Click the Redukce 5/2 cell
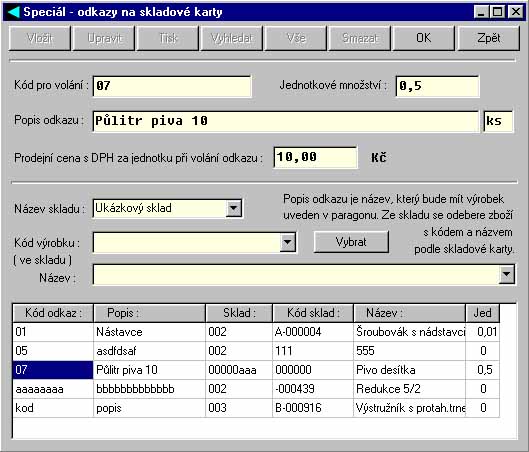529x452 pixels. tap(410, 389)
